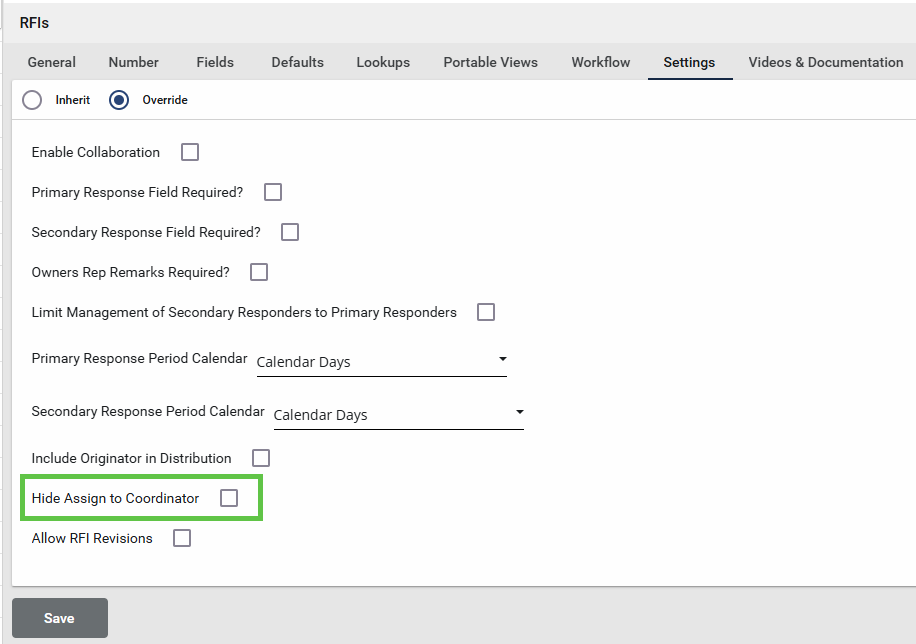Go to the Fields tab

point(215,62)
